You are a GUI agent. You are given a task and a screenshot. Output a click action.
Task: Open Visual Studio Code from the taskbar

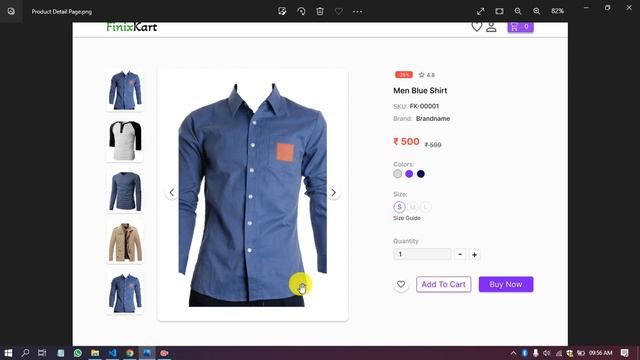coord(113,353)
